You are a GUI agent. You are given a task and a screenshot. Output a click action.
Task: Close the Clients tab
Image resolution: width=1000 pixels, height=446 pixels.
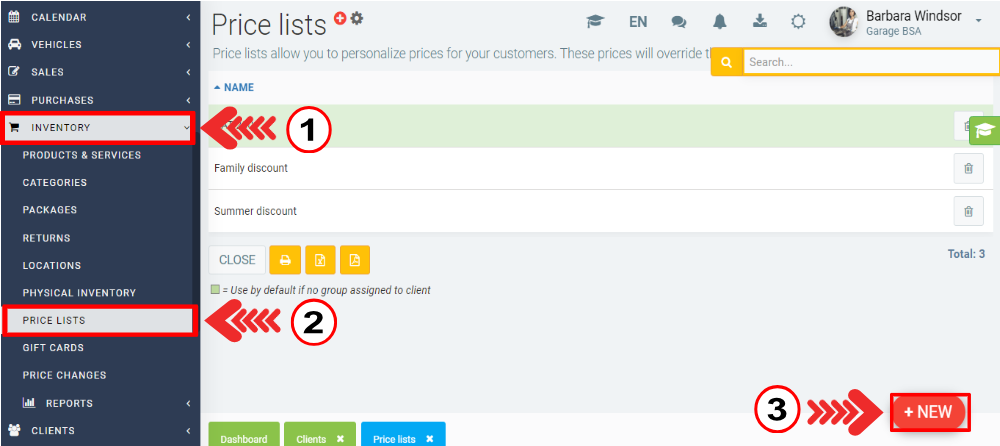click(340, 439)
